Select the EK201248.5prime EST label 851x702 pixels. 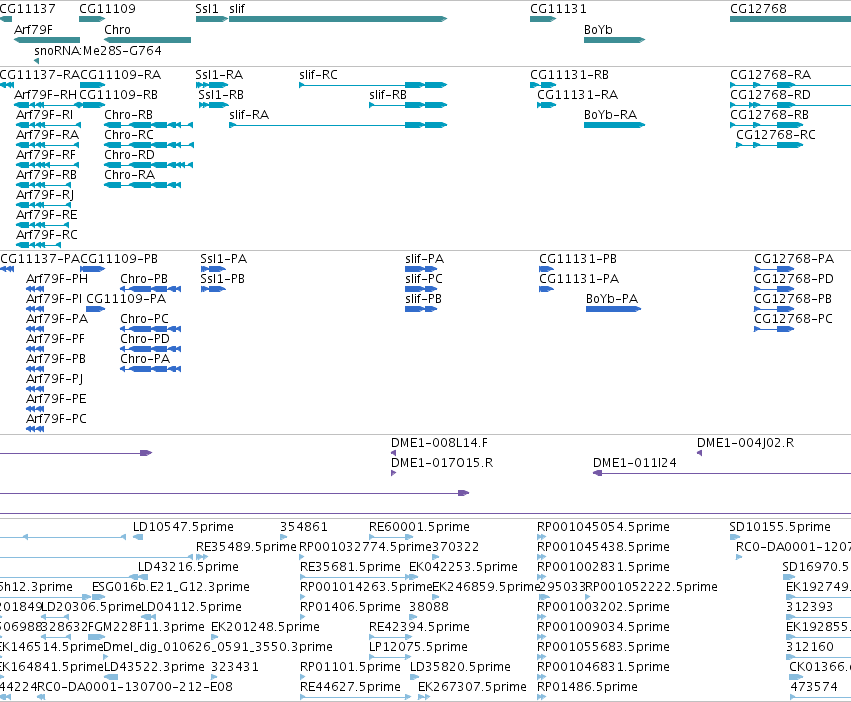click(x=265, y=627)
